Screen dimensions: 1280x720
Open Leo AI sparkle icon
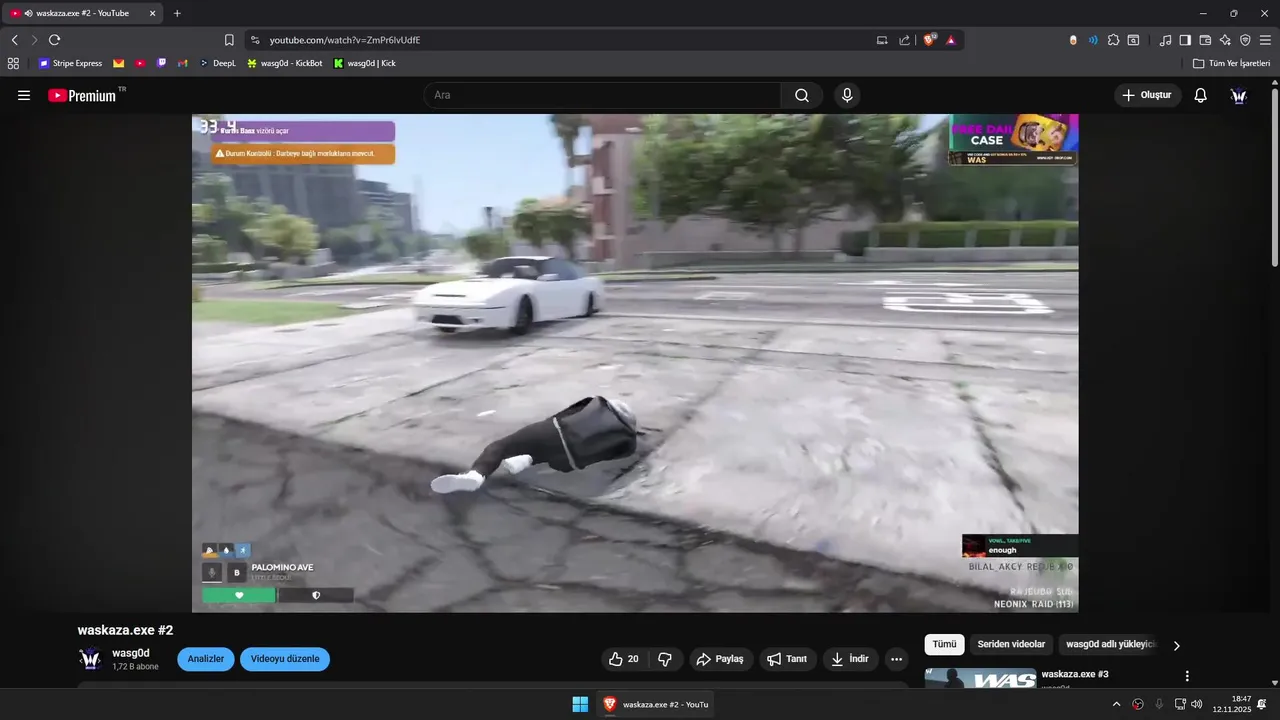(1225, 40)
